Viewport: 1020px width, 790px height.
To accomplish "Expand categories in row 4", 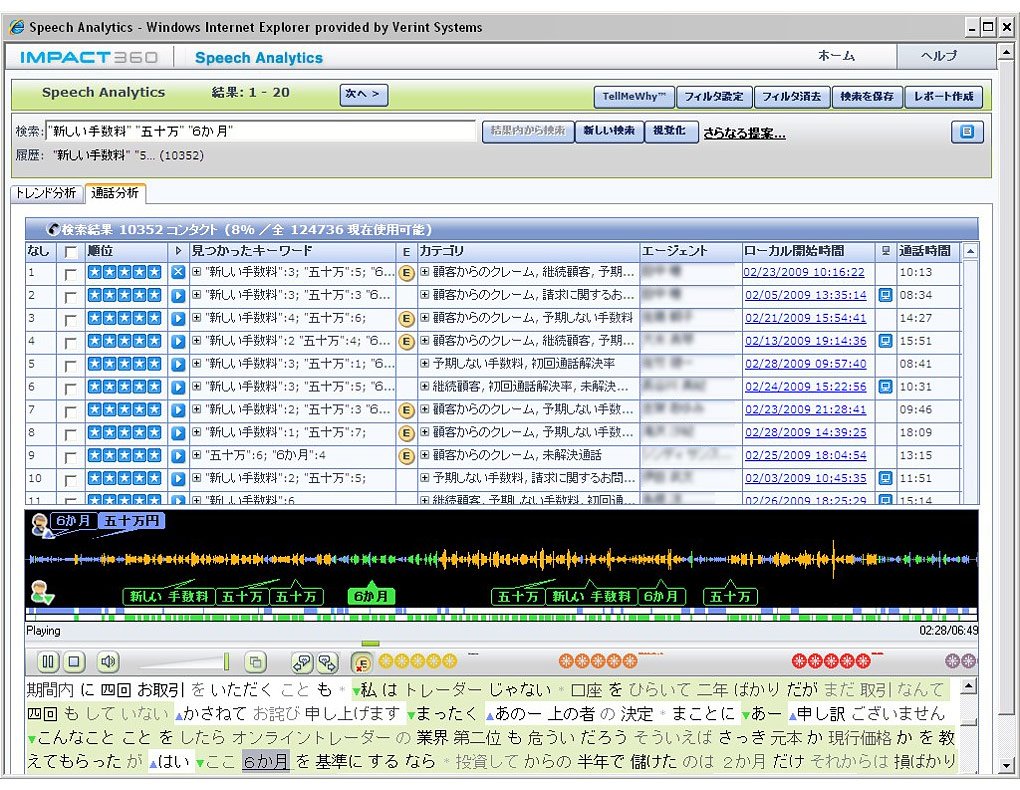I will (425, 340).
